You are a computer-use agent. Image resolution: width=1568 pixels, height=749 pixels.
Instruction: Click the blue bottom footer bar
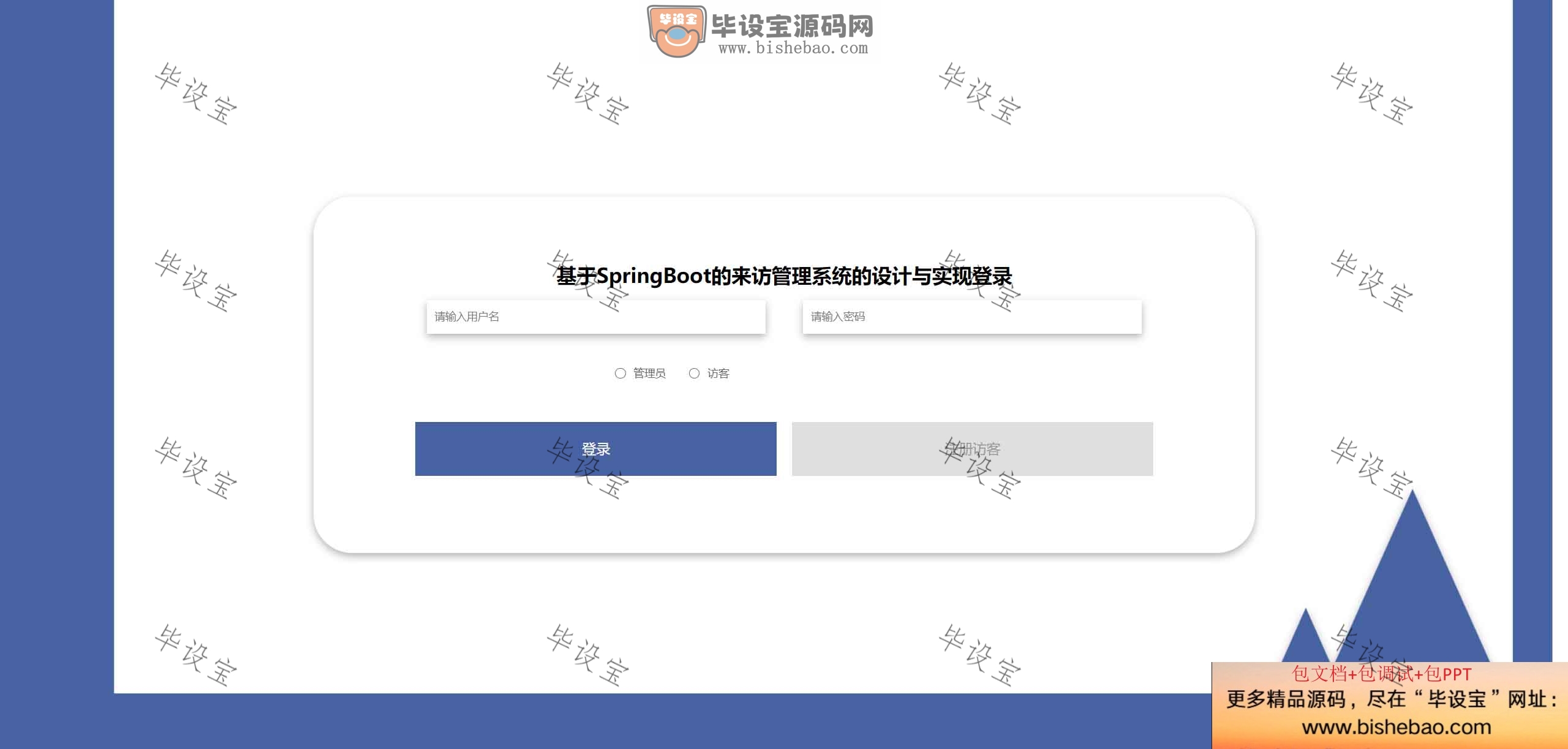click(x=661, y=721)
